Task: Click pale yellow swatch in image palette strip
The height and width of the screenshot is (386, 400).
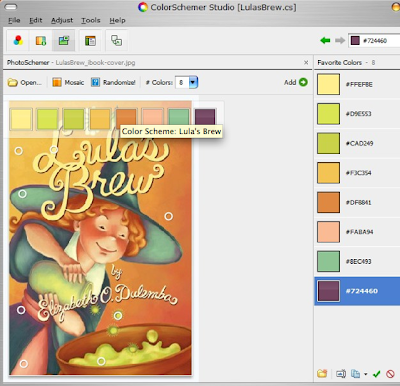Action: coord(21,119)
